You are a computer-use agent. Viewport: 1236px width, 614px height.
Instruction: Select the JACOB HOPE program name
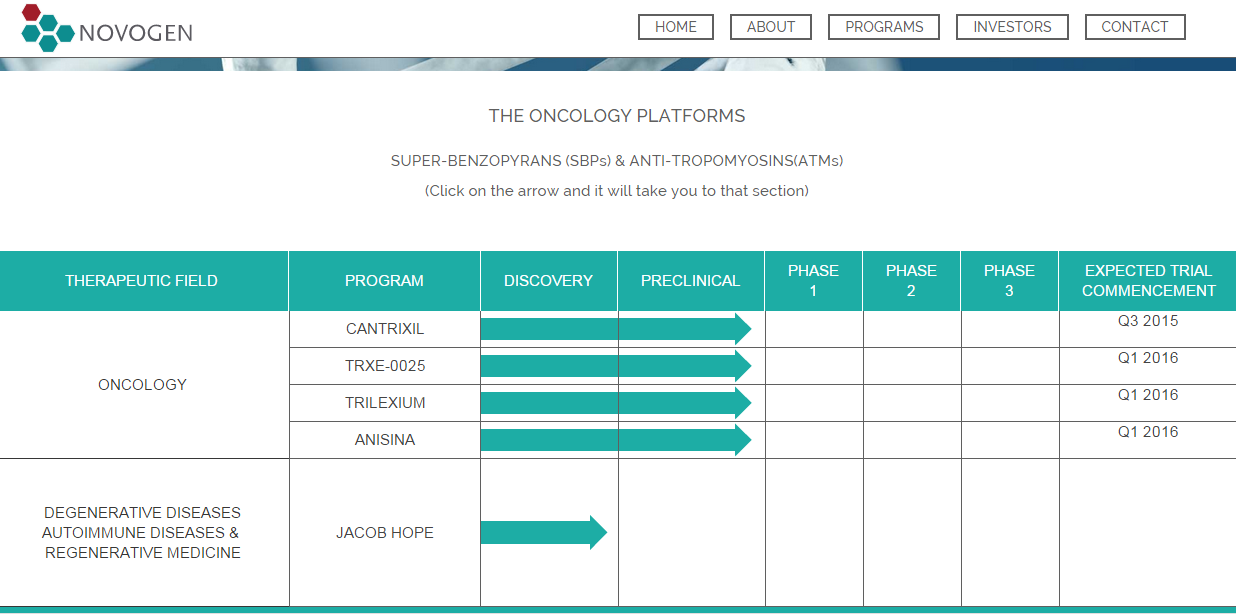pos(385,533)
